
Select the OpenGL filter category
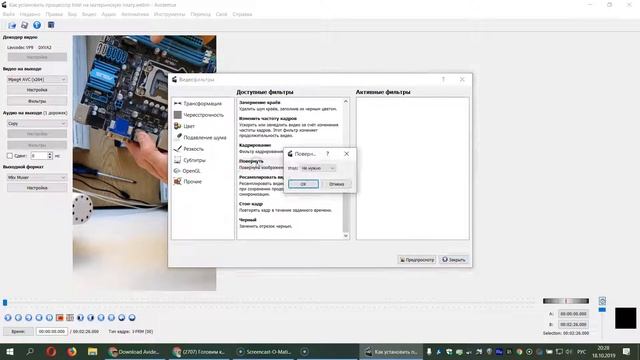point(187,171)
